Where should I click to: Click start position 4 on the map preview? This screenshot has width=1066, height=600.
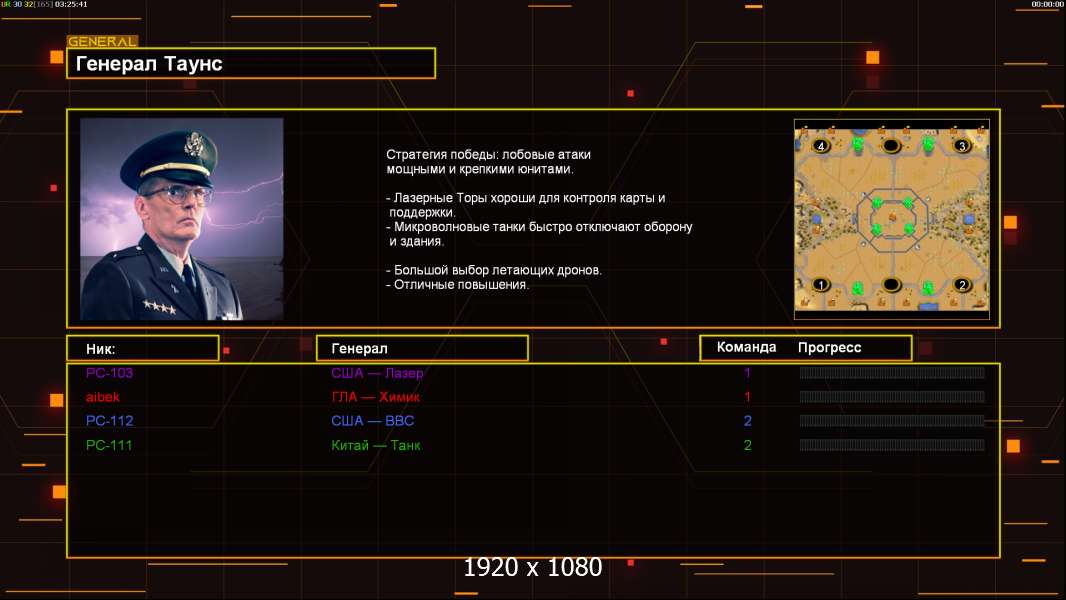tap(821, 145)
